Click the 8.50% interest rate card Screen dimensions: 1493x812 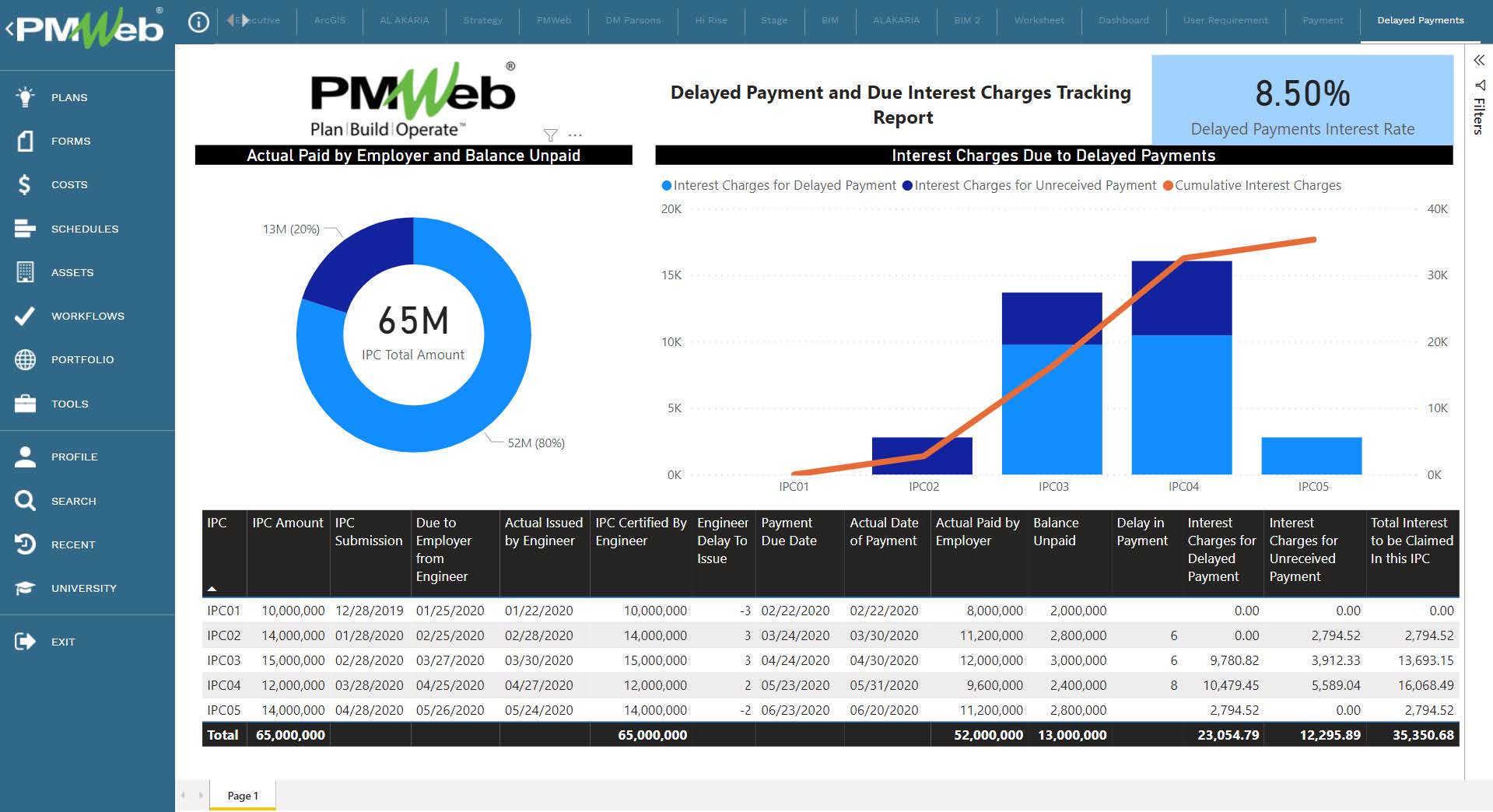coord(1302,100)
